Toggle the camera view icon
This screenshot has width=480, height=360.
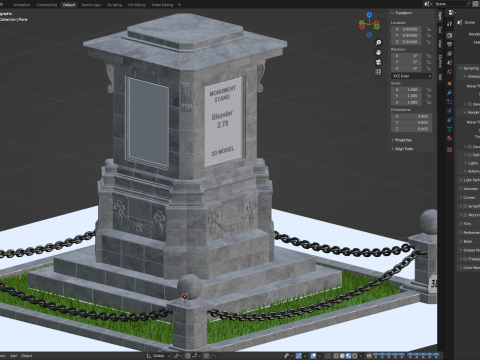pyautogui.click(x=378, y=62)
